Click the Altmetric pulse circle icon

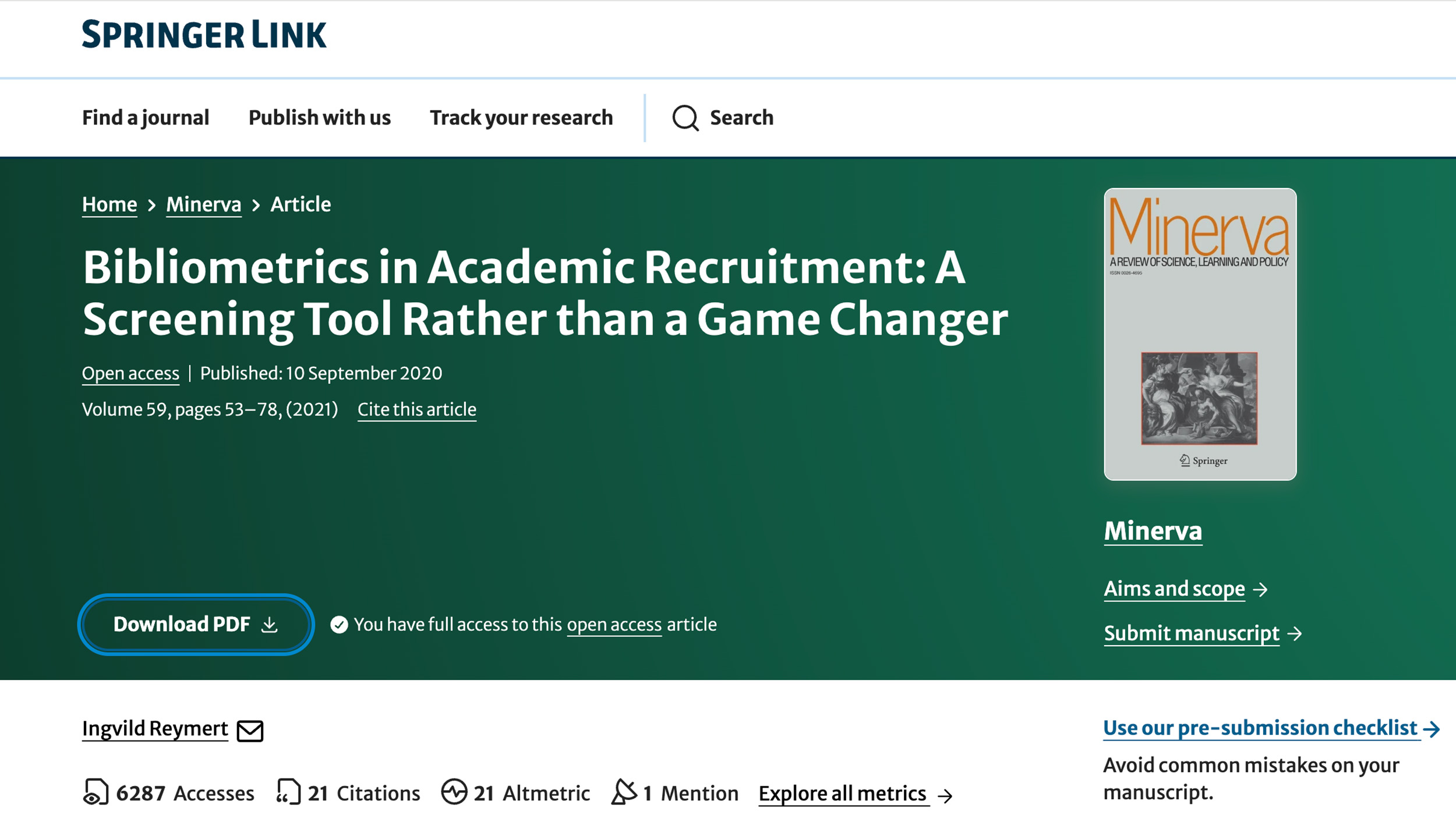pyautogui.click(x=454, y=792)
